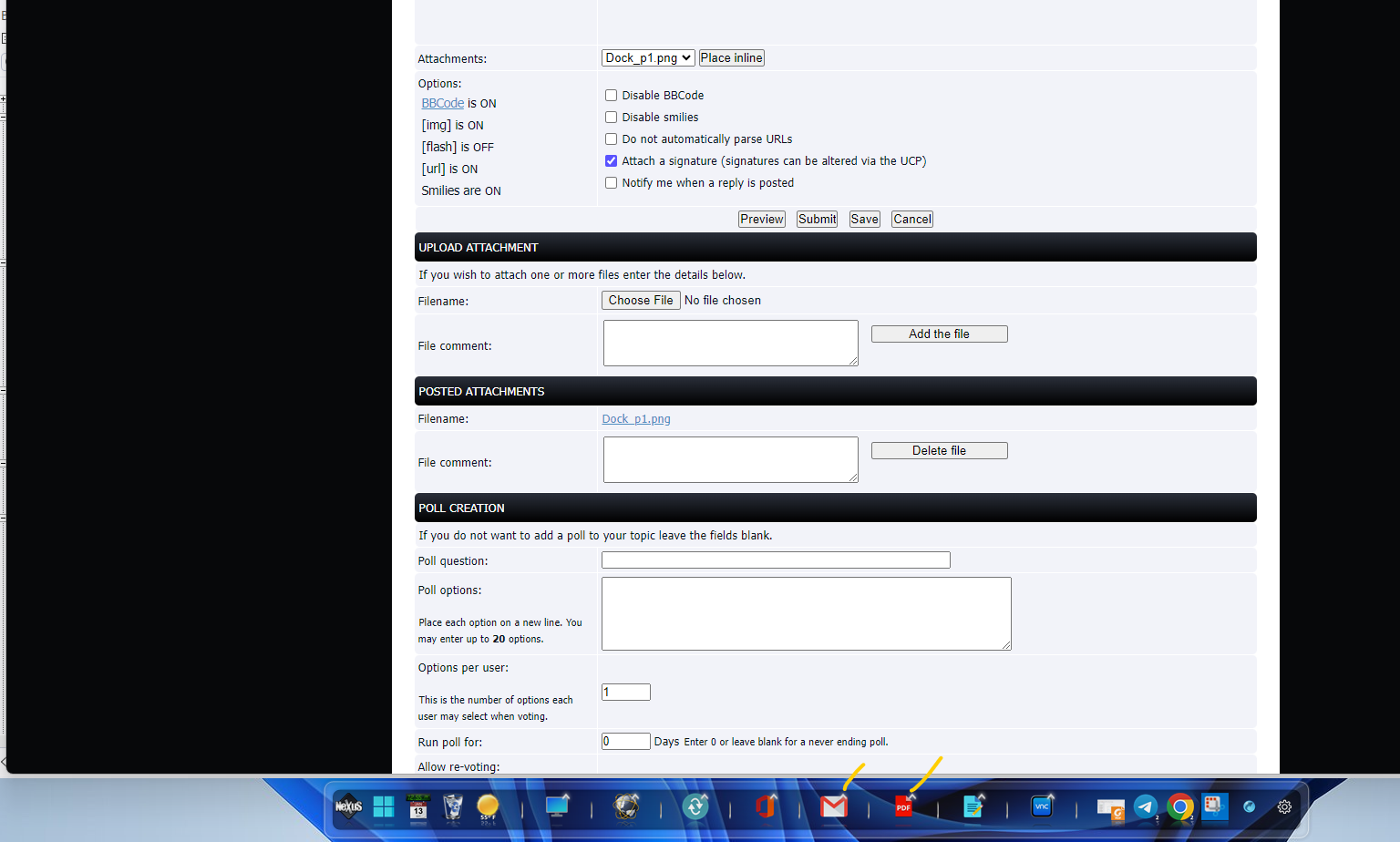Toggle Notify me when a reply is posted

coord(612,183)
